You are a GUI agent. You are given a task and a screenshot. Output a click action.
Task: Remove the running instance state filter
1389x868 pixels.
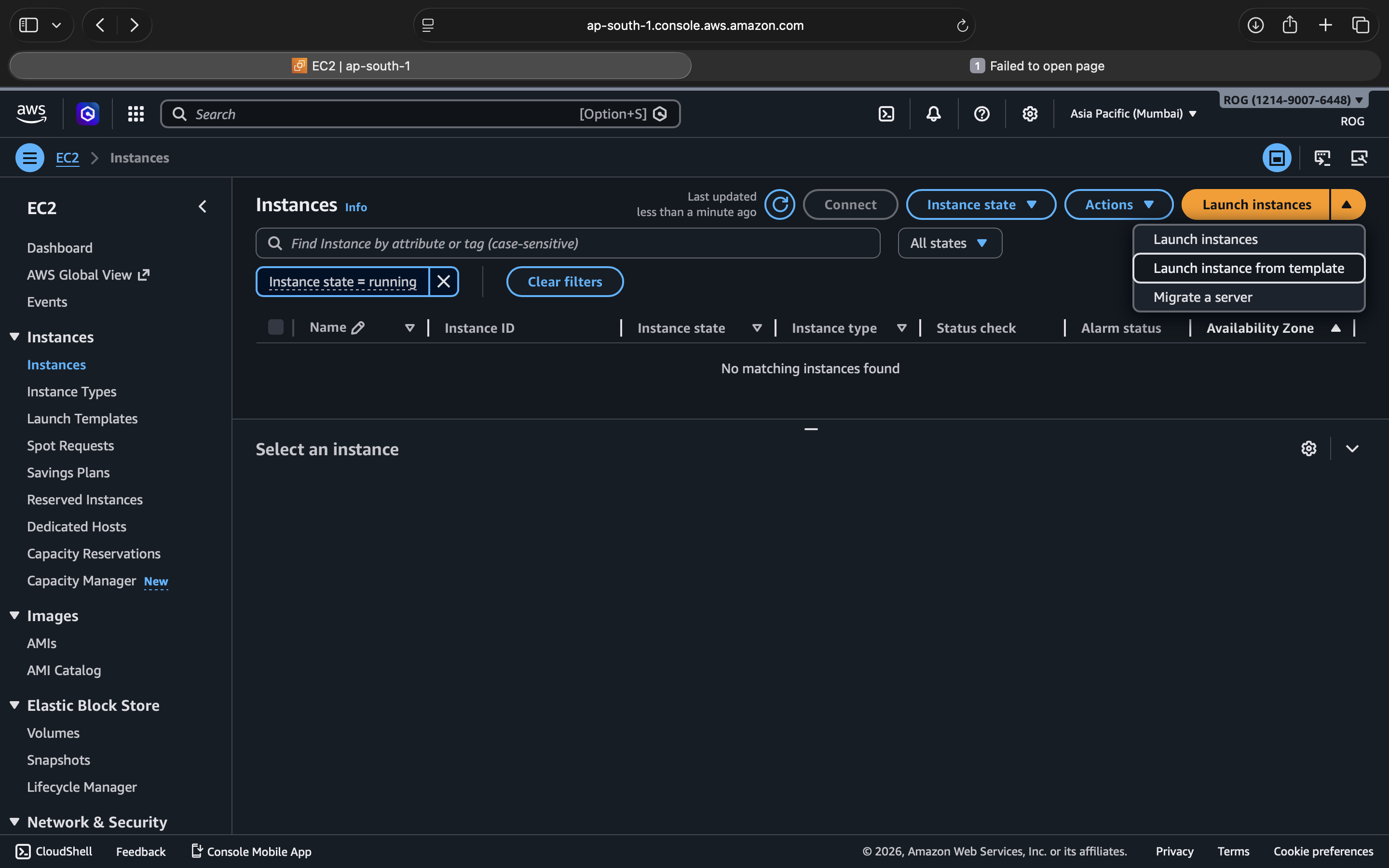tap(443, 281)
